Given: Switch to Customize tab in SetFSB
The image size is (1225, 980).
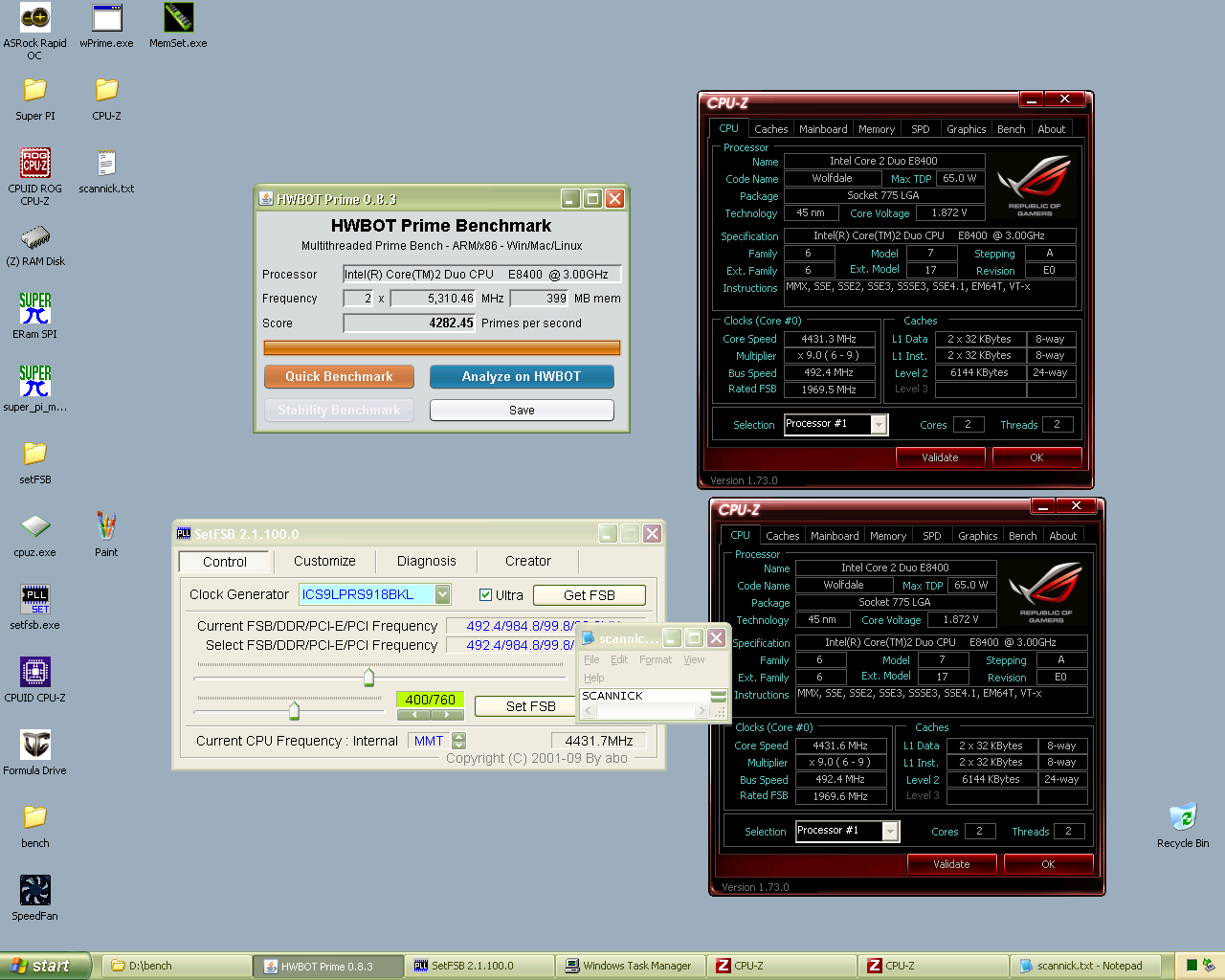Looking at the screenshot, I should (x=324, y=562).
